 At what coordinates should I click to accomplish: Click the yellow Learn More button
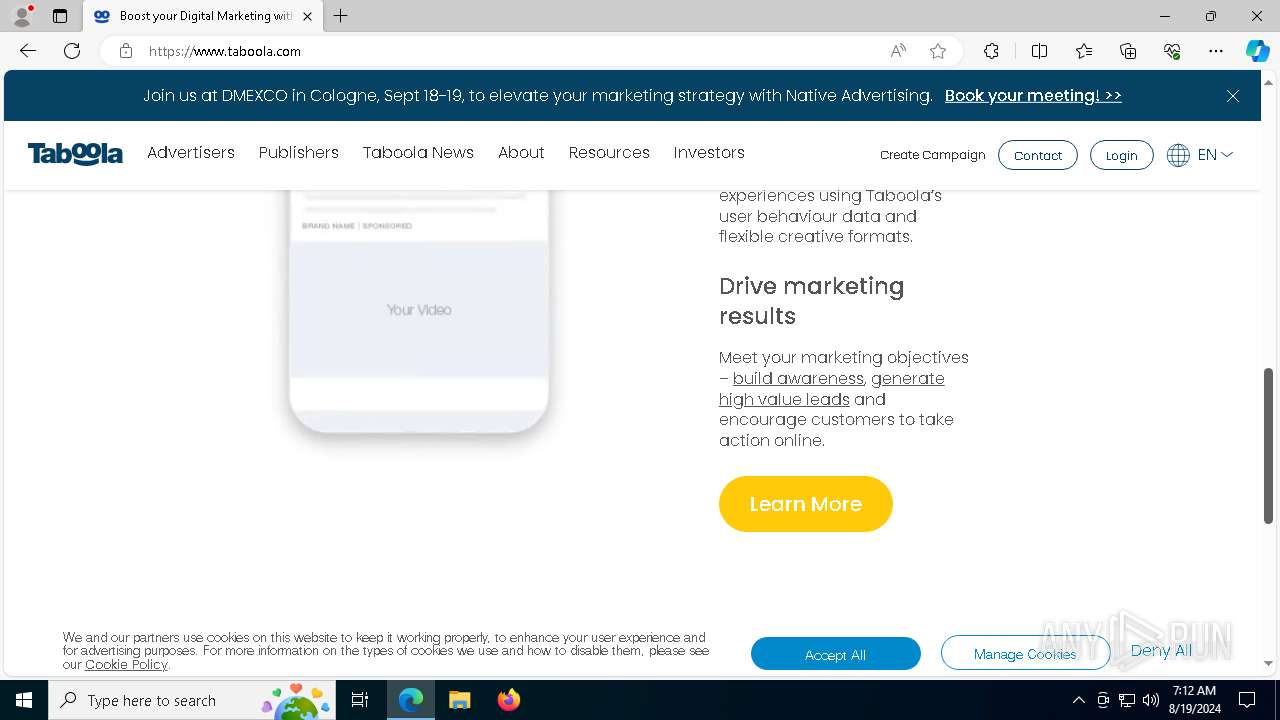click(x=805, y=504)
